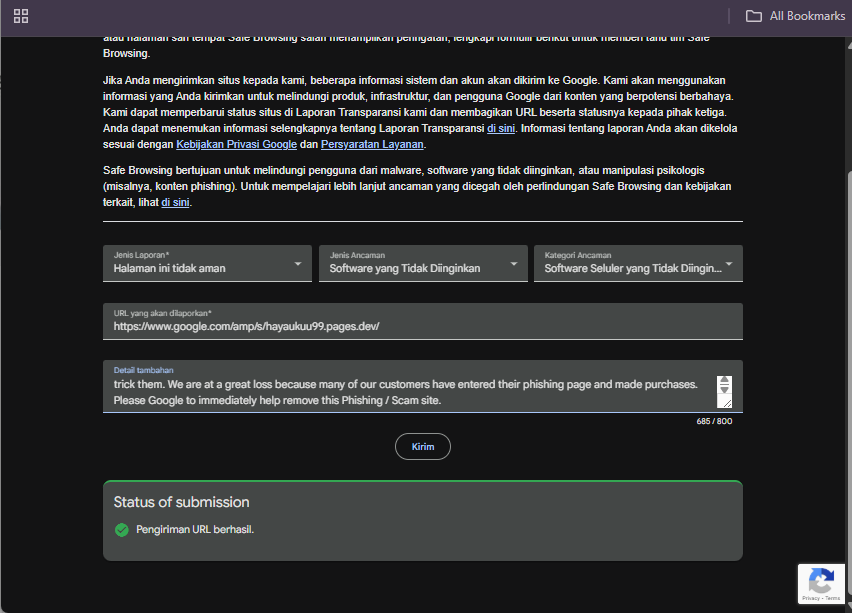Screen dimensions: 852x613
Task: Click the reCAPTCHA badge
Action: 821,584
